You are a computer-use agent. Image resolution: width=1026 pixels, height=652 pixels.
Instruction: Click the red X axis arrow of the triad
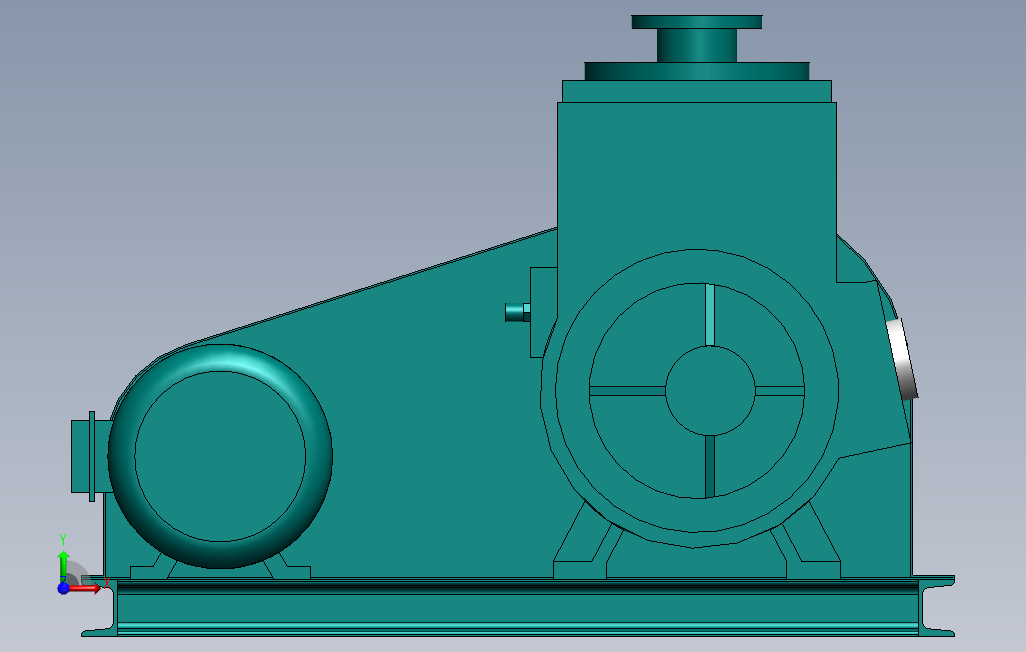[x=86, y=589]
